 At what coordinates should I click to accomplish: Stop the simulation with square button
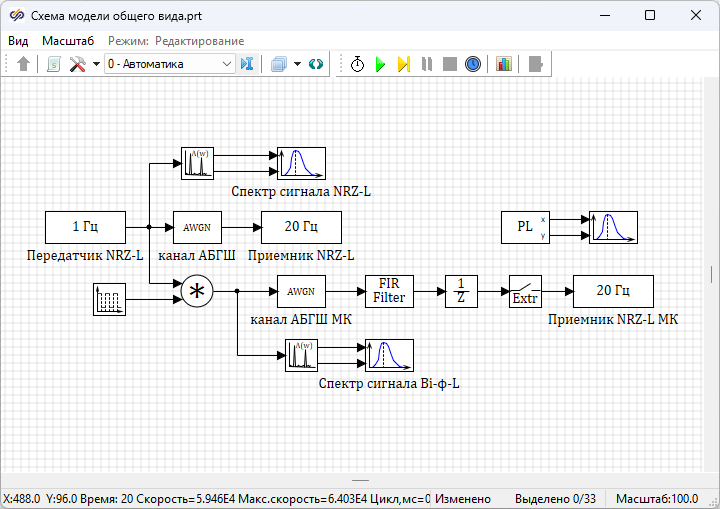tap(450, 64)
